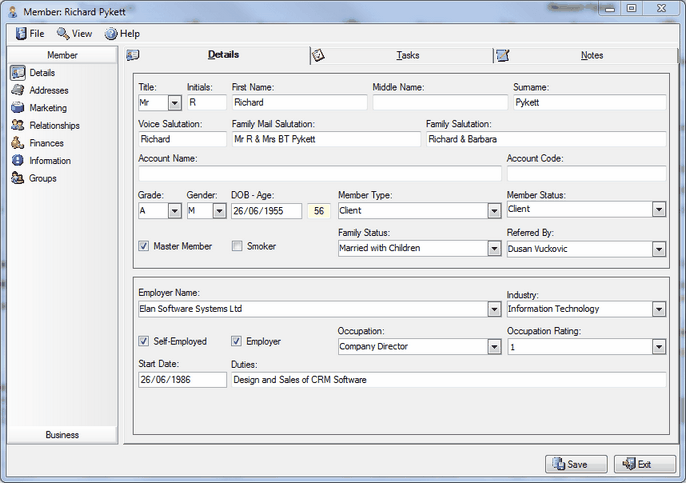The width and height of the screenshot is (686, 483).
Task: Click the Age value 56
Action: (x=319, y=211)
